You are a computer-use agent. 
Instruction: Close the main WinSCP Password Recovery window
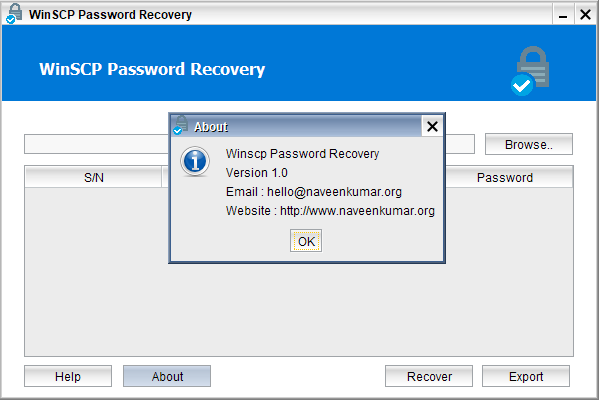[584, 15]
